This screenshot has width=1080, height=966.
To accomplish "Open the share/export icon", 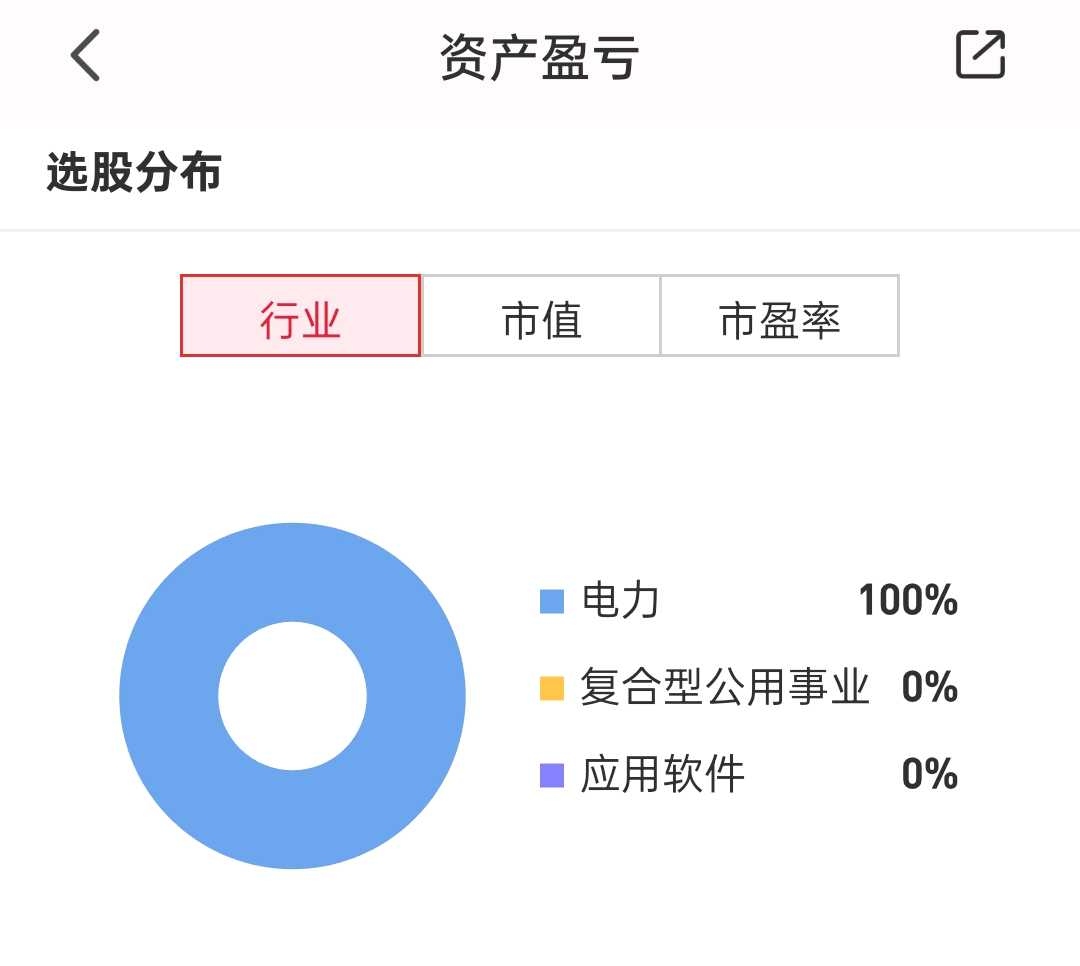I will tap(980, 54).
